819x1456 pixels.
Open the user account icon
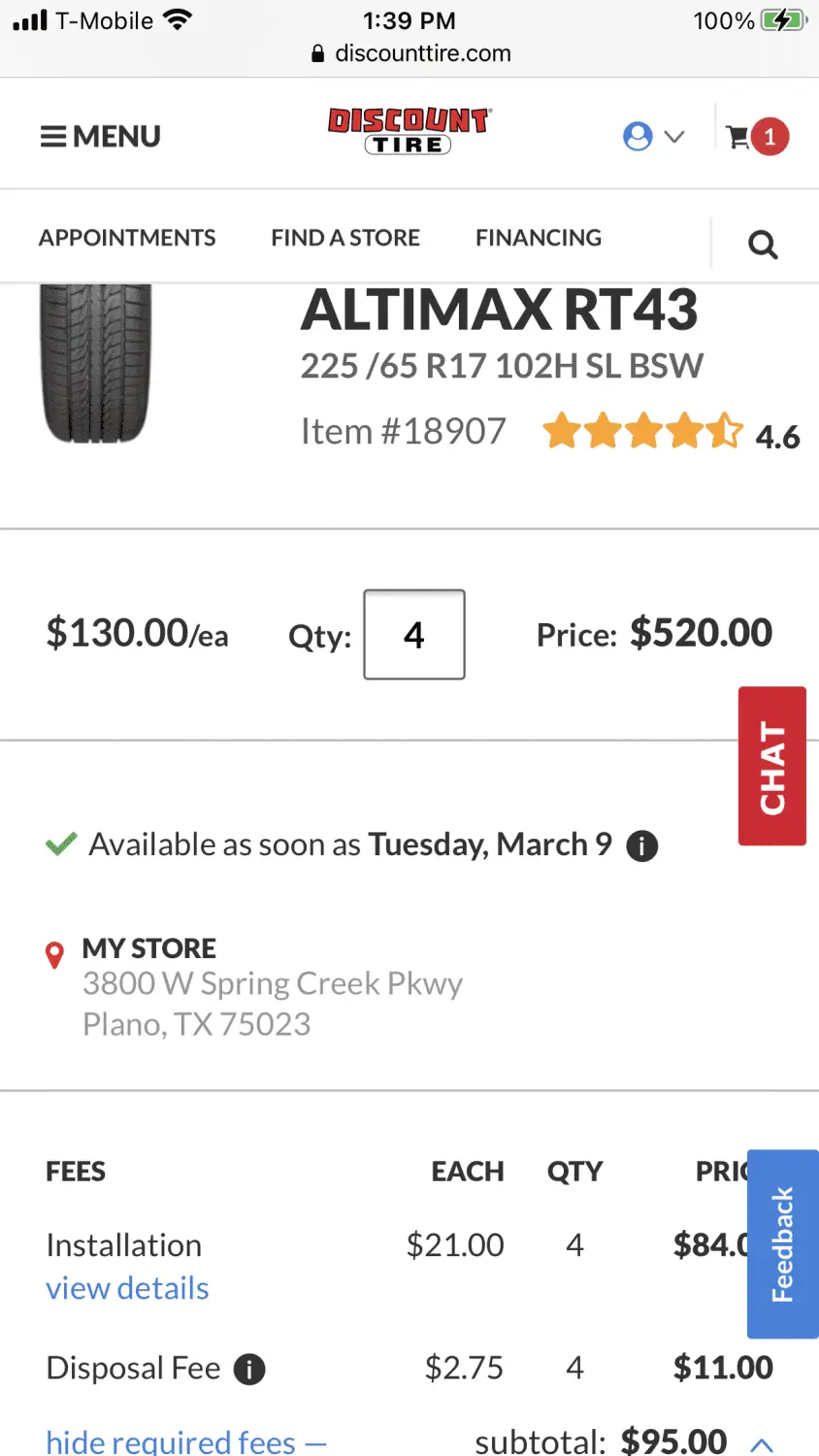(x=638, y=136)
